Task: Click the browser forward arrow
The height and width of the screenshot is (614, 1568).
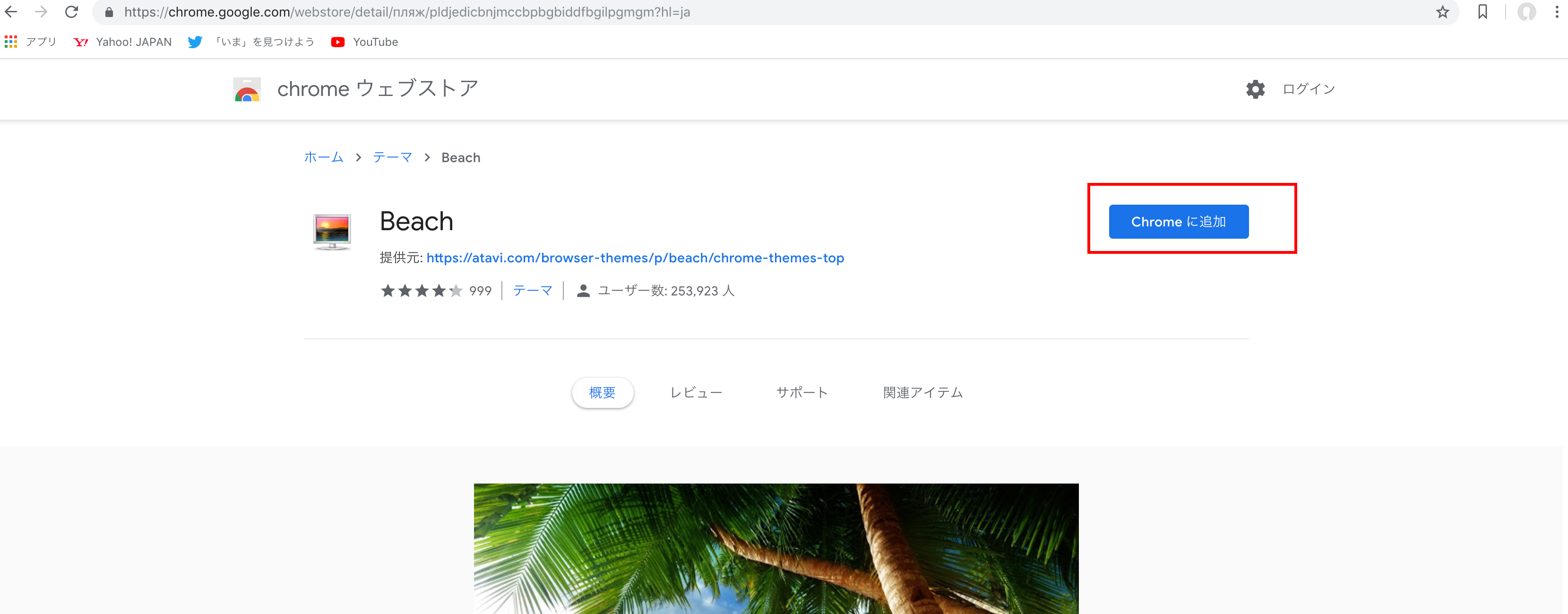Action: (41, 11)
